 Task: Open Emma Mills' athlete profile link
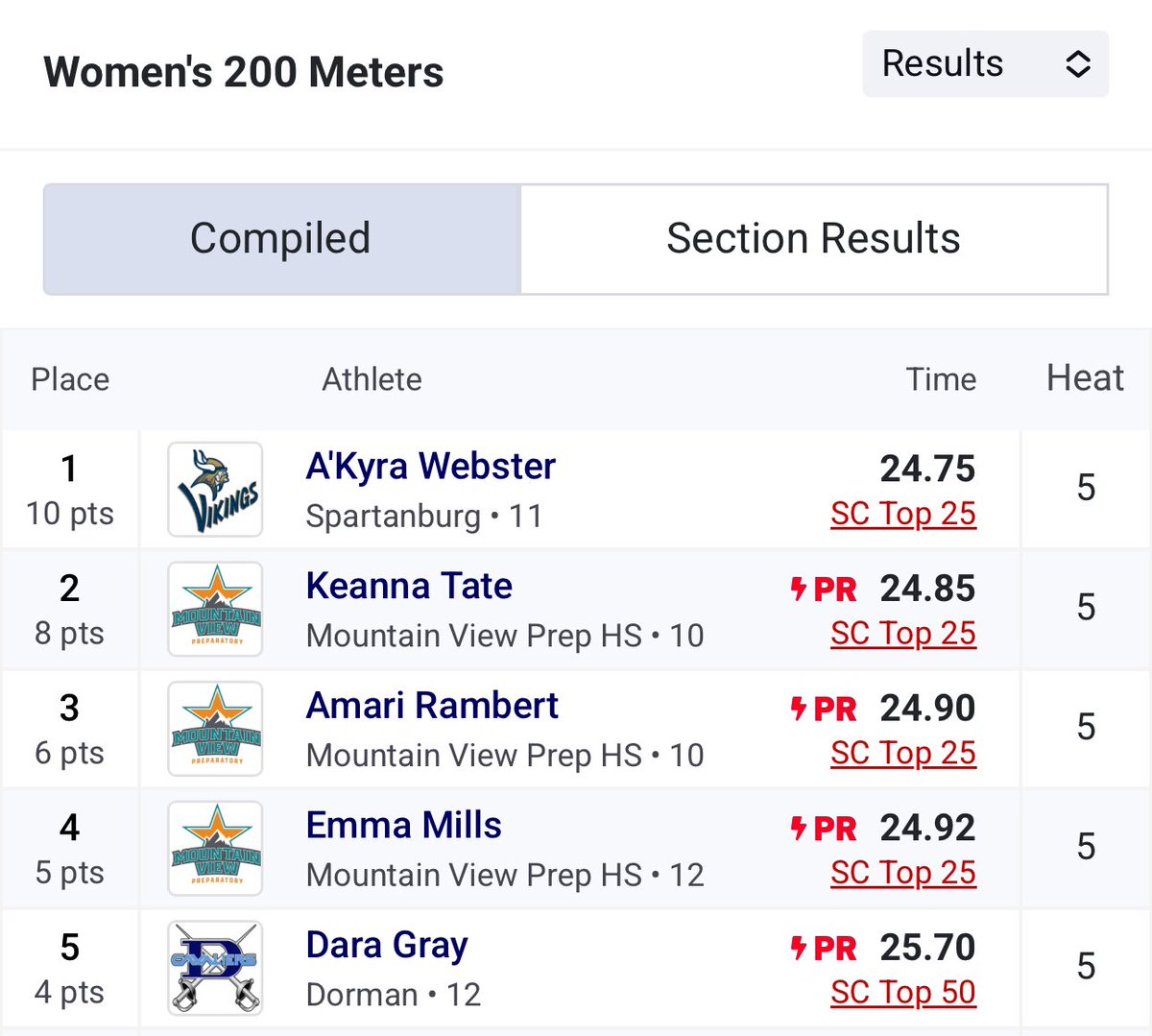[x=403, y=826]
